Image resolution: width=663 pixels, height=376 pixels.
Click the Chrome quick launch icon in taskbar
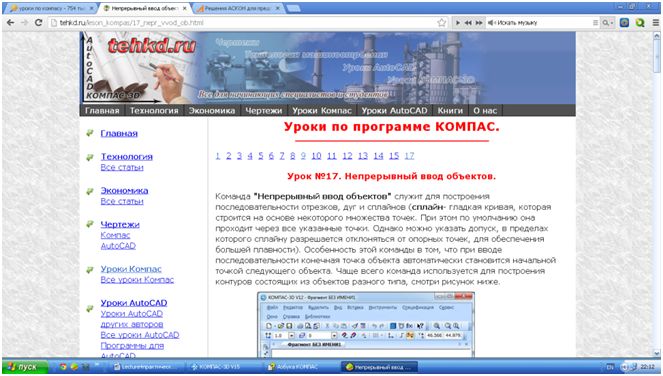pos(63,367)
